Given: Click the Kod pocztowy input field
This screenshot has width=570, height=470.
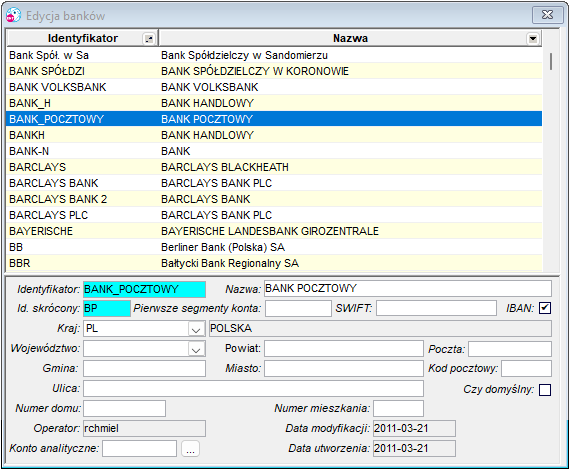Looking at the screenshot, I should coord(526,369).
